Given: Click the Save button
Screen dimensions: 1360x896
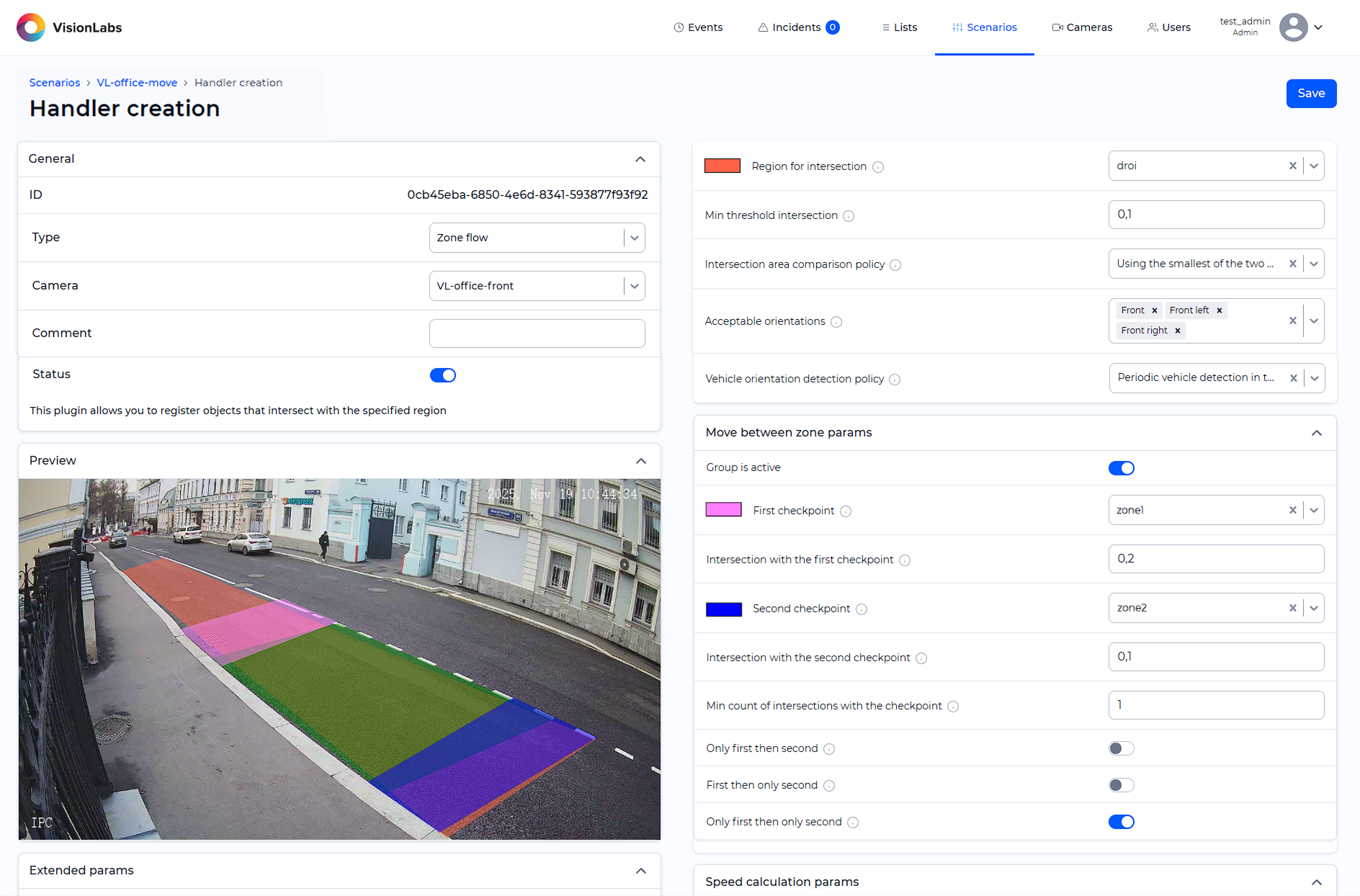Looking at the screenshot, I should [x=1310, y=94].
